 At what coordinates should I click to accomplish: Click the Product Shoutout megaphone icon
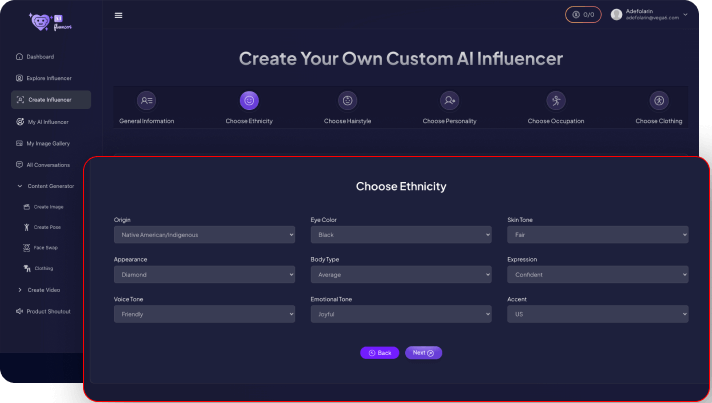tap(19, 311)
